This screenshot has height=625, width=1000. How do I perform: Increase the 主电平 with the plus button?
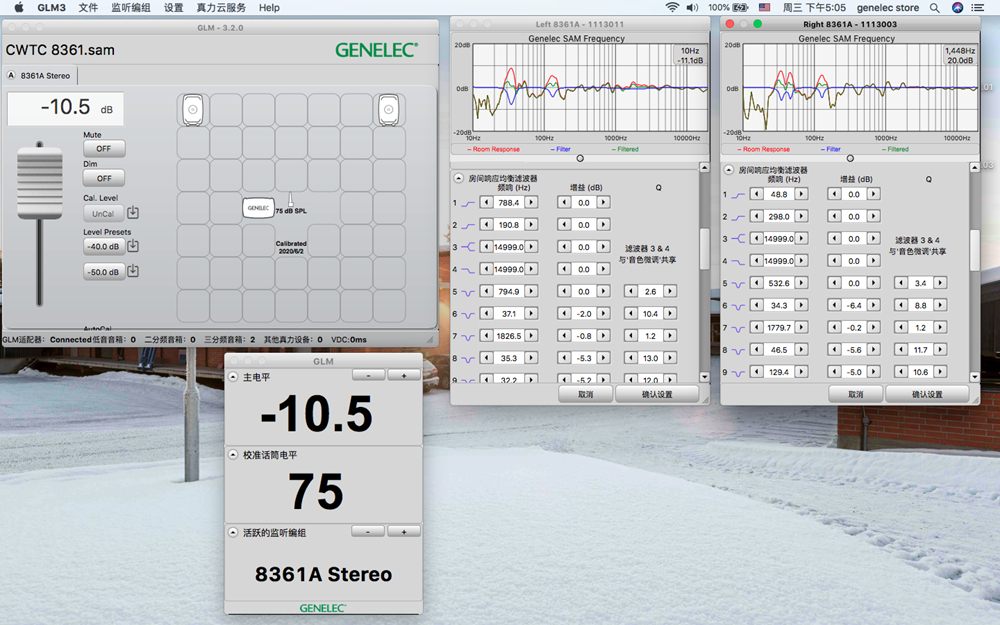pyautogui.click(x=404, y=375)
